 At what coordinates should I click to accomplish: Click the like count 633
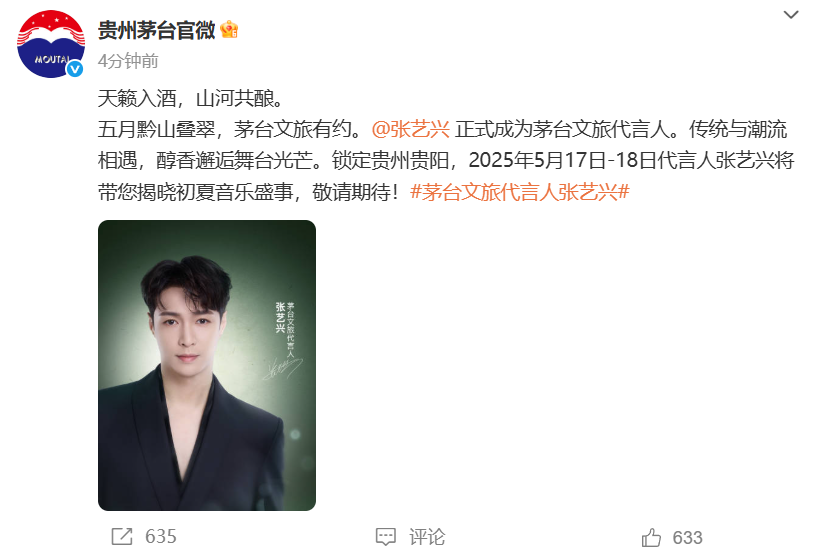tap(687, 538)
